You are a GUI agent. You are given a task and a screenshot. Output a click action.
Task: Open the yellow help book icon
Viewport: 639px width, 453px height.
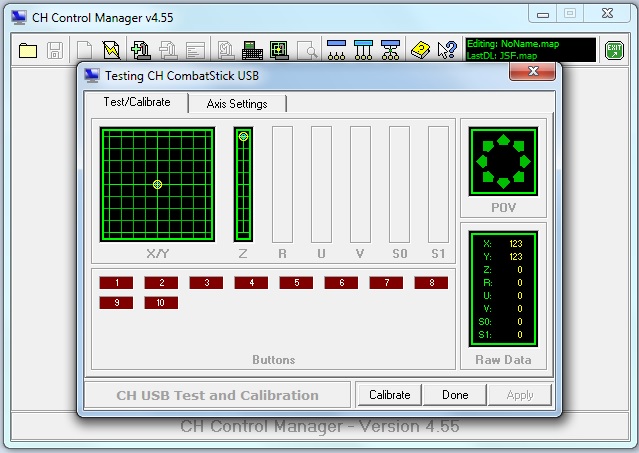tap(420, 51)
